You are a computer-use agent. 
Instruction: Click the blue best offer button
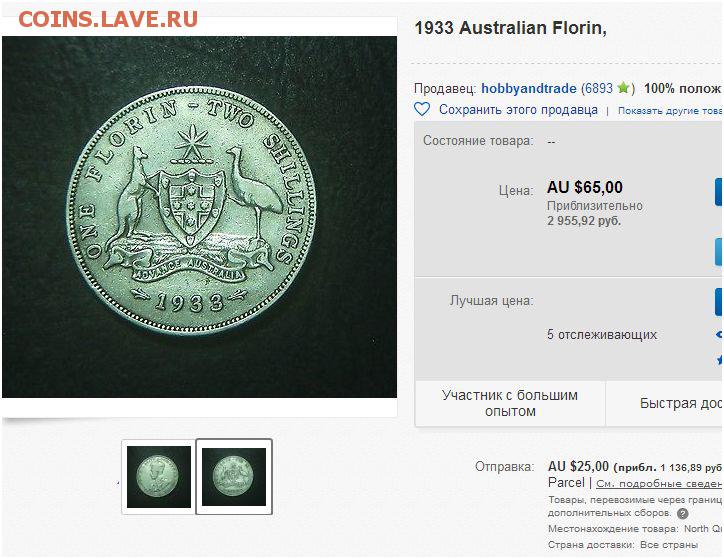coord(719,301)
